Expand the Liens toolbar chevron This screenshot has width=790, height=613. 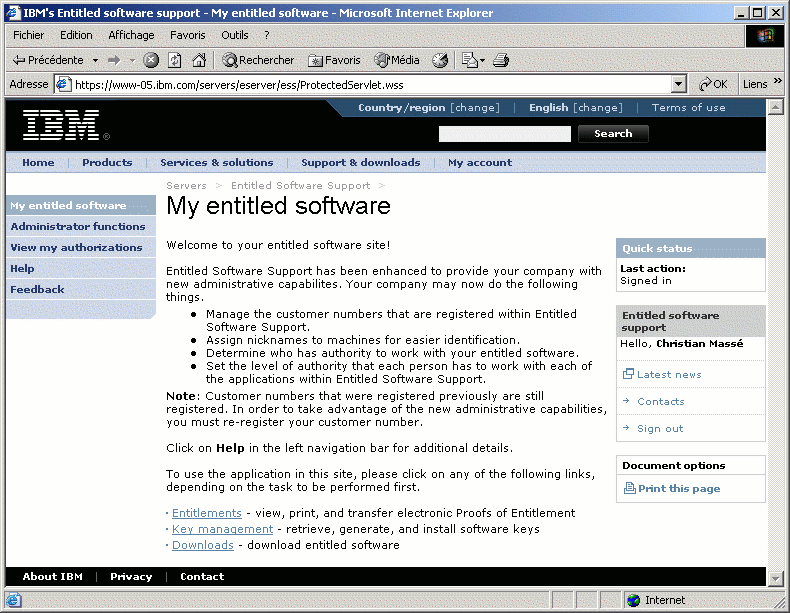click(x=777, y=81)
